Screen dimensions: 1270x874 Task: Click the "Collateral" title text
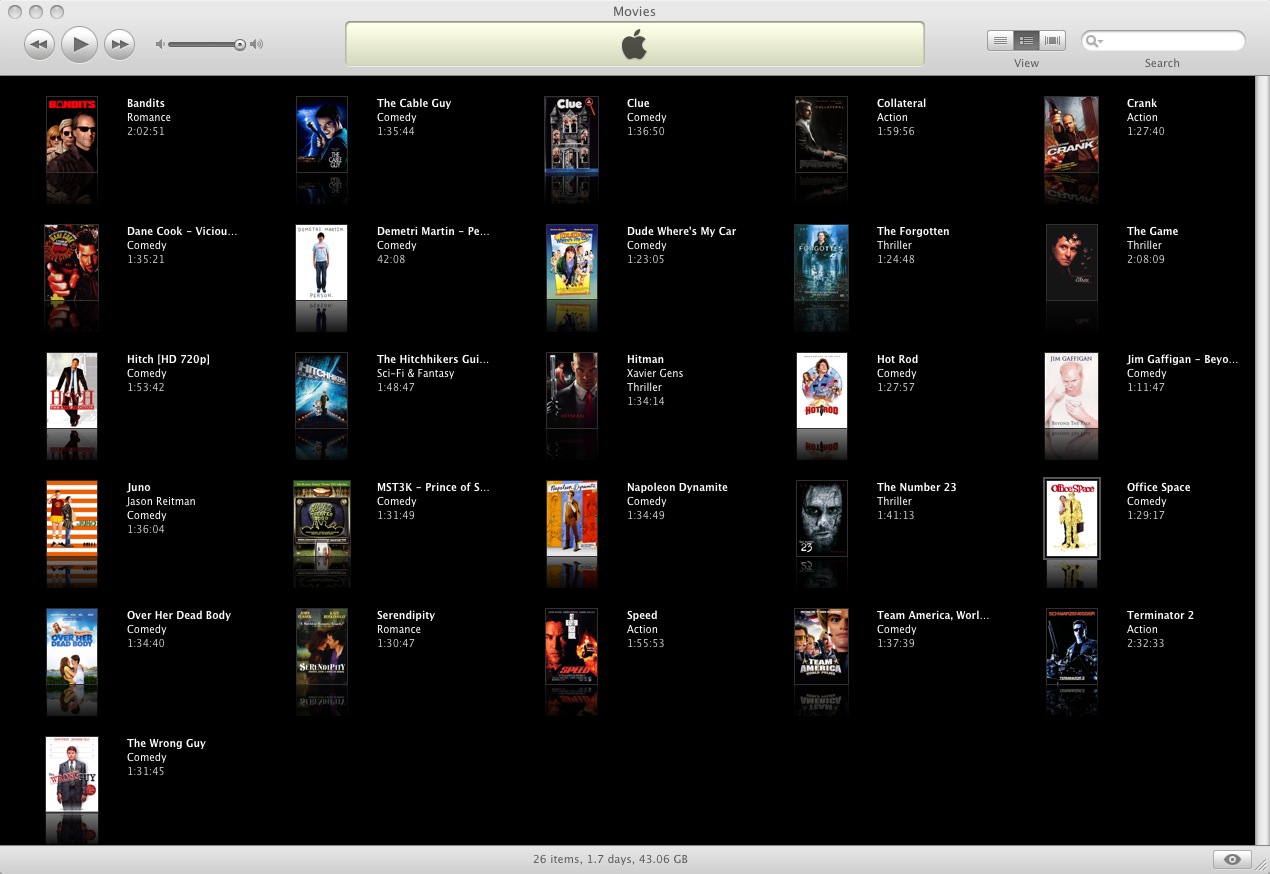click(x=901, y=103)
